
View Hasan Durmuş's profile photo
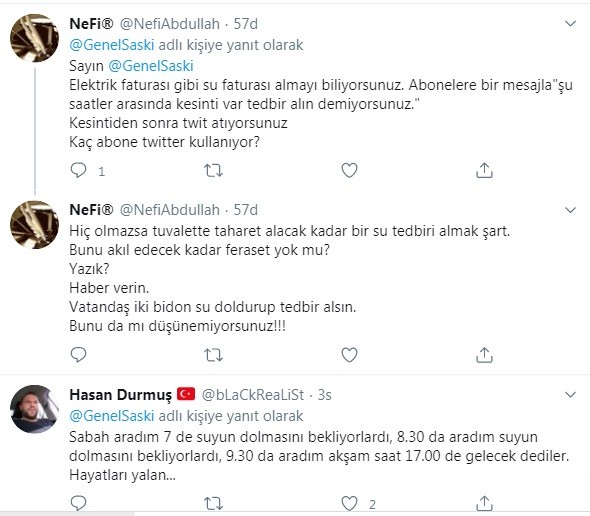[34, 409]
